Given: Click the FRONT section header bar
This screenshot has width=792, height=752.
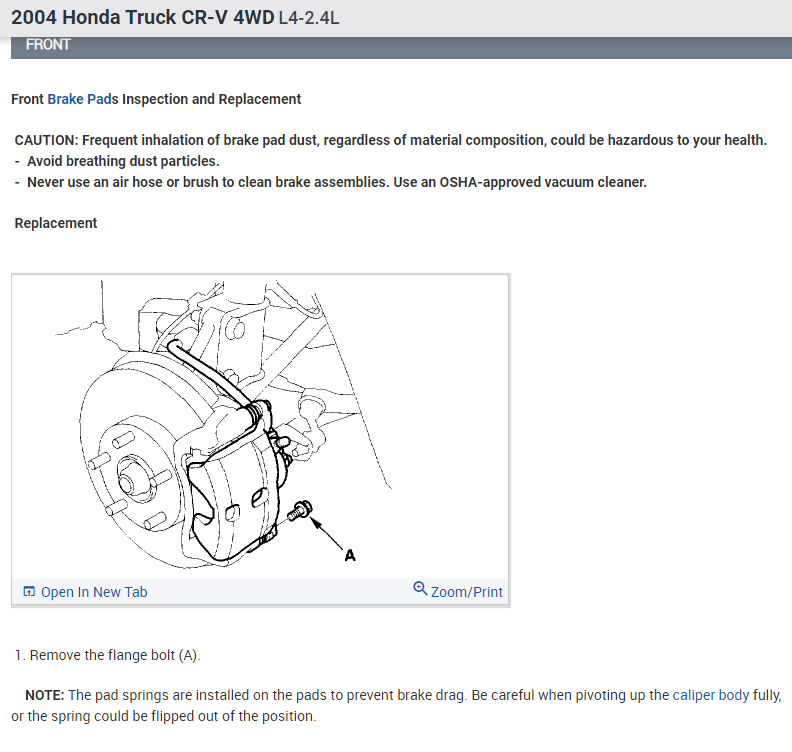Looking at the screenshot, I should pos(402,45).
